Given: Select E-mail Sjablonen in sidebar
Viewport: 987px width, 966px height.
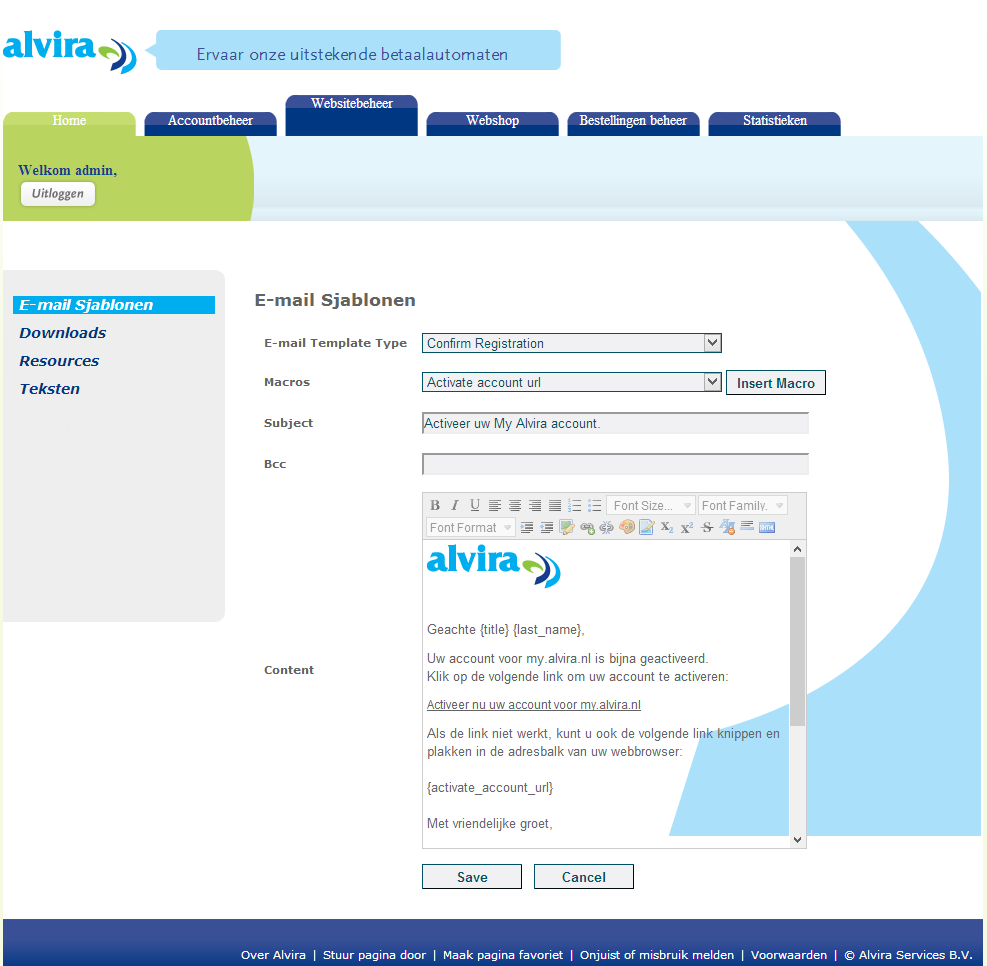Looking at the screenshot, I should pyautogui.click(x=114, y=305).
